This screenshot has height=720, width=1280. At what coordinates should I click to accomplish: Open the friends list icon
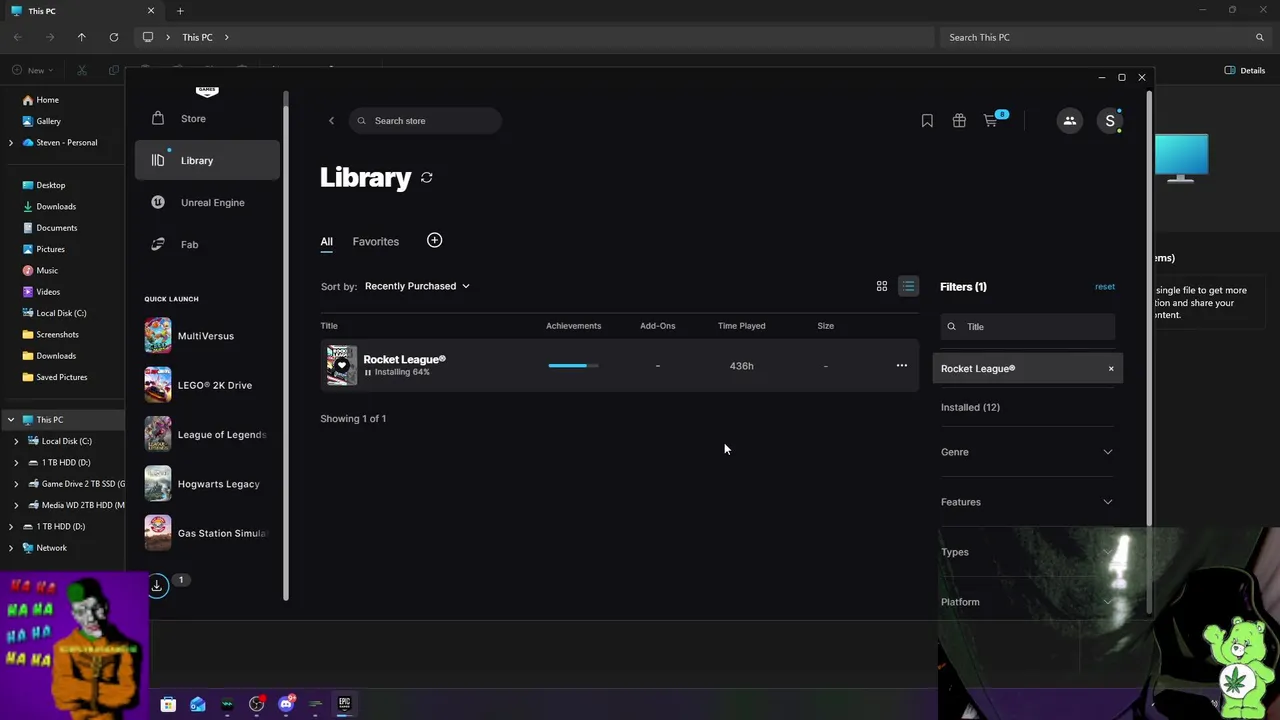1070,121
